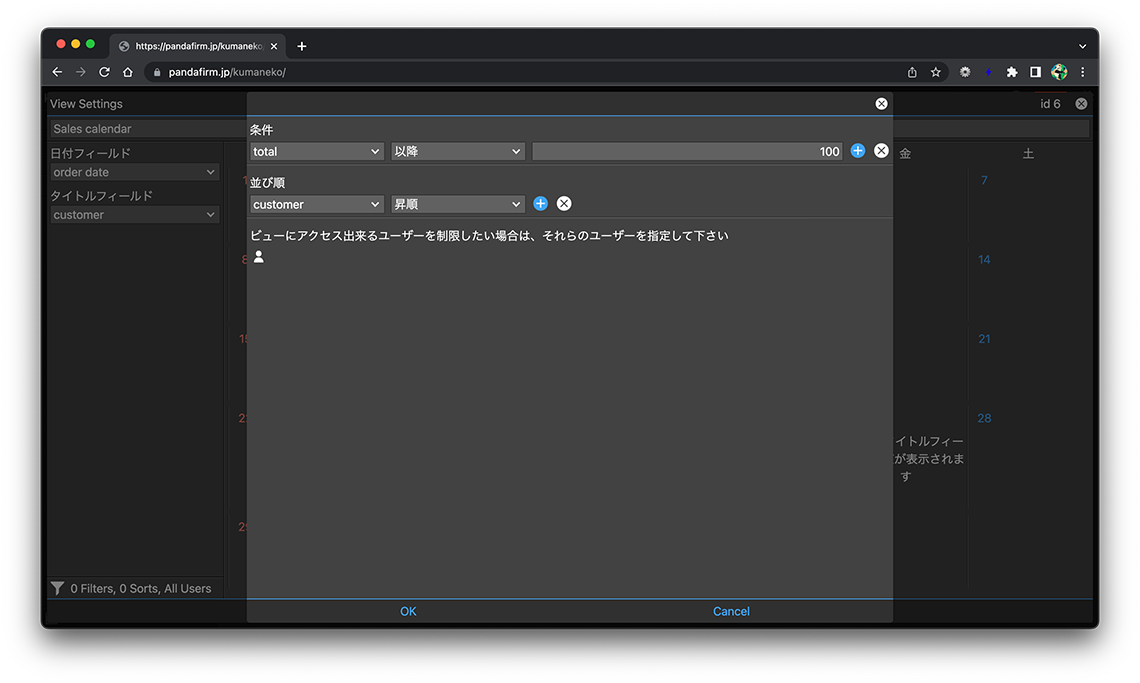
Task: Bookmark page with the star icon
Action: click(x=936, y=72)
